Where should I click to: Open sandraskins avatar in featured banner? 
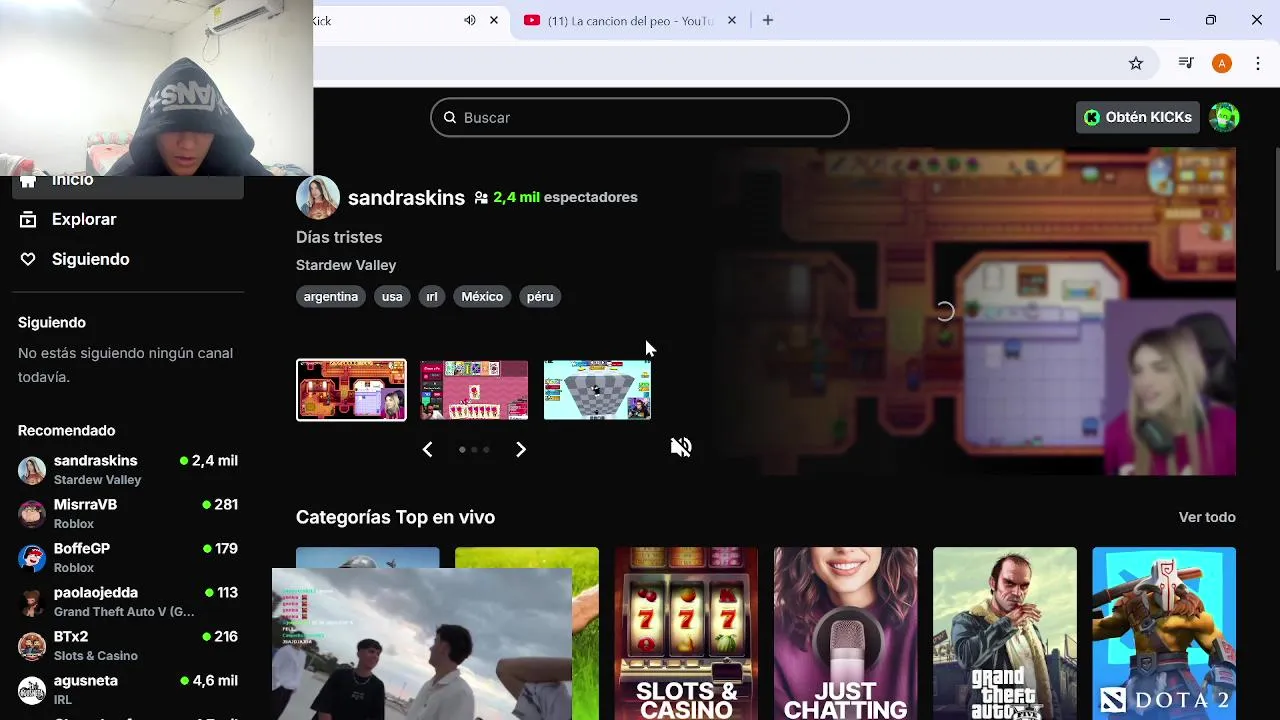click(x=318, y=197)
